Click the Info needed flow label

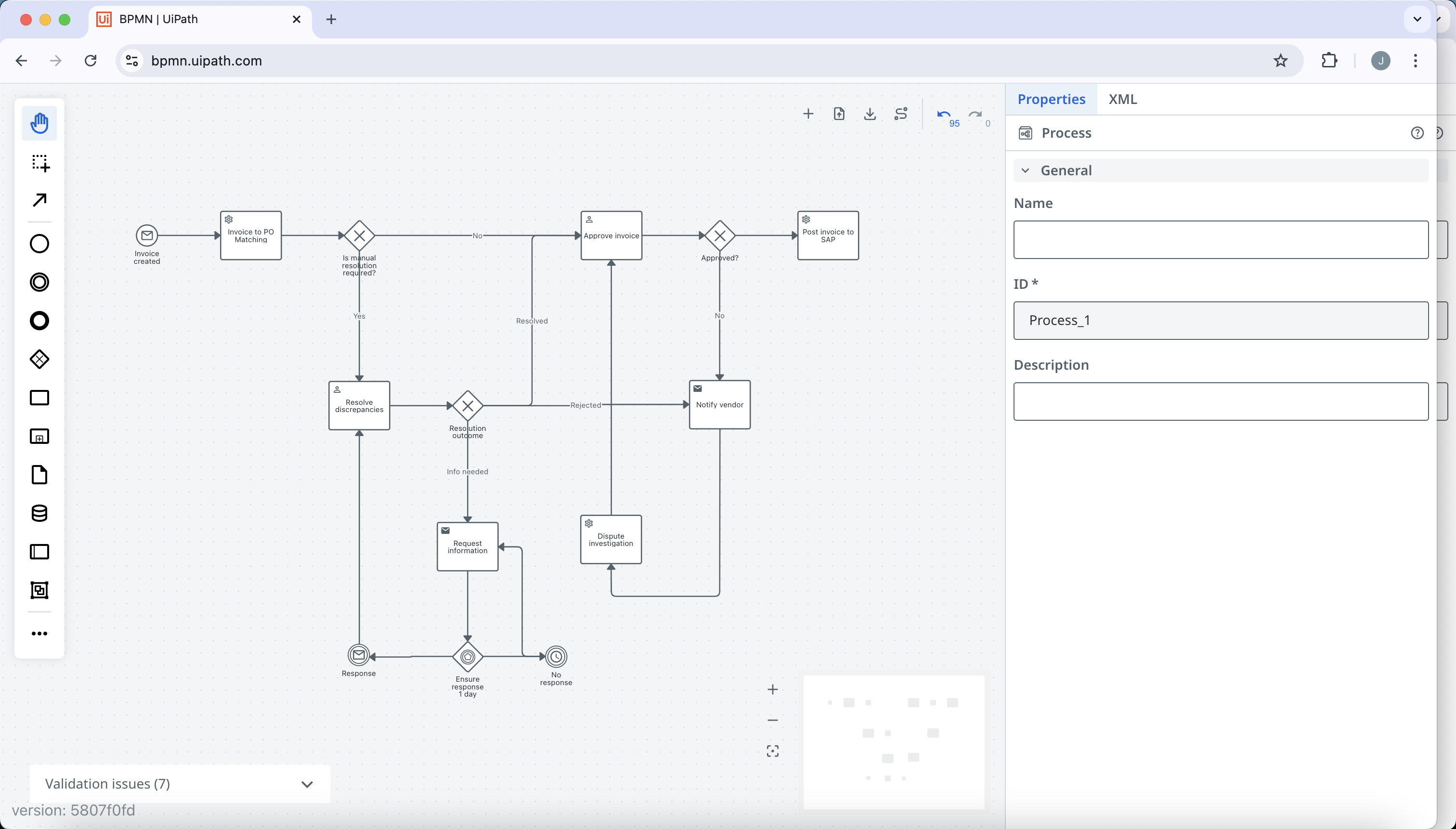(x=468, y=471)
